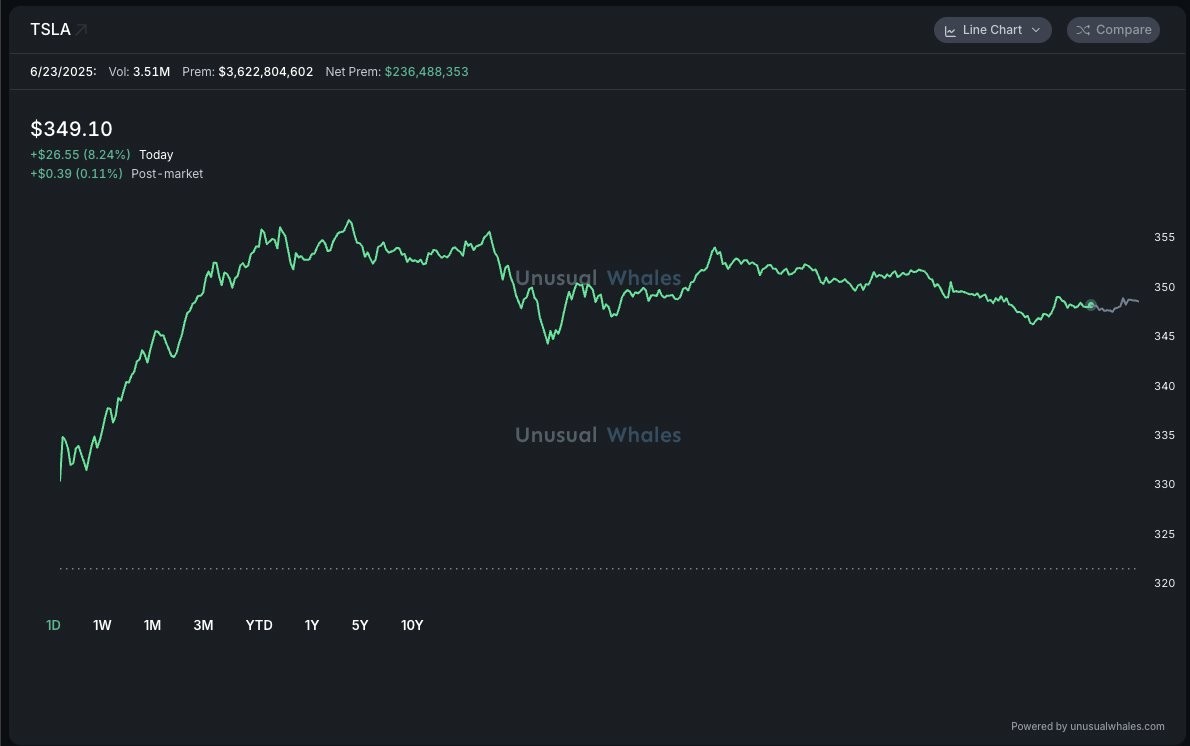Click the +$26.55 (8.24%) today change
Screen dimensions: 1190x746
click(x=80, y=155)
